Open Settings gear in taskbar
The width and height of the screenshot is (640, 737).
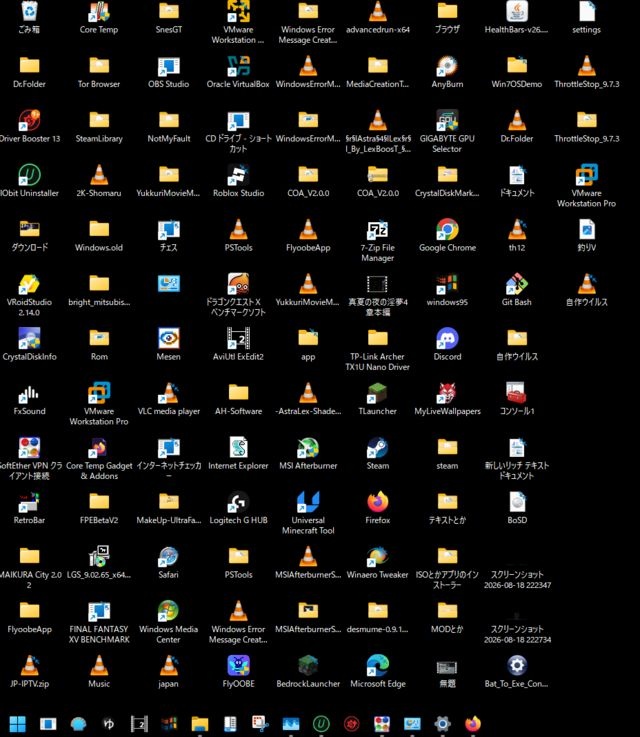coord(442,724)
